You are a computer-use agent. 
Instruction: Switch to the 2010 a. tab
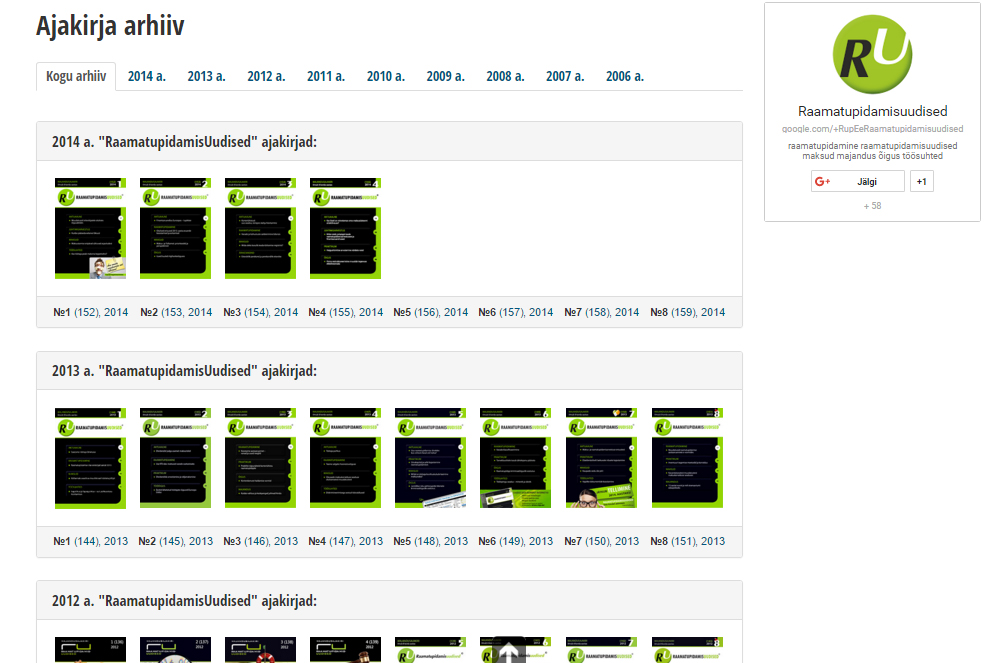click(x=386, y=76)
